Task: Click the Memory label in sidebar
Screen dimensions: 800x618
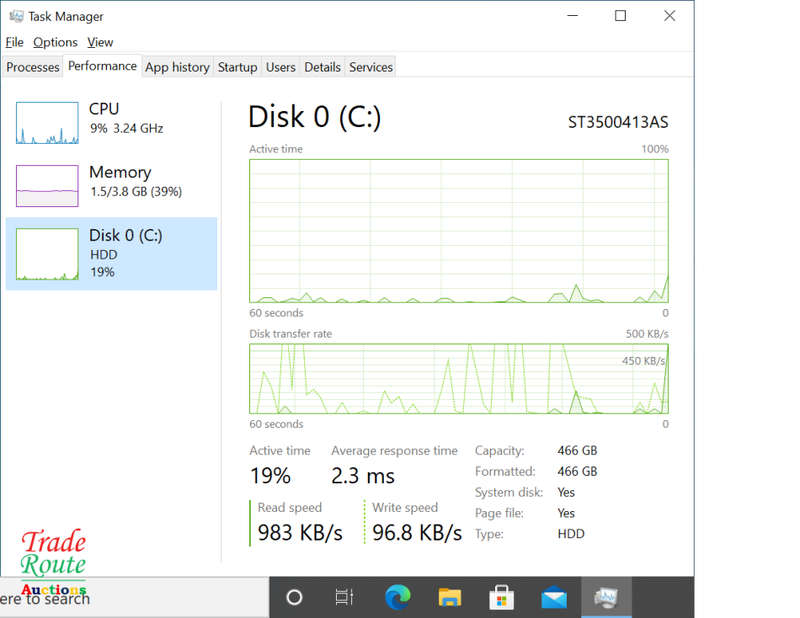Action: pyautogui.click(x=120, y=172)
